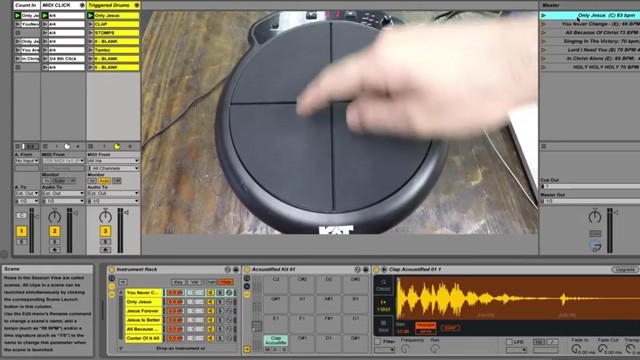Arm the Triggered Drums track for recording
The image size is (640, 360).
[x=105, y=250]
